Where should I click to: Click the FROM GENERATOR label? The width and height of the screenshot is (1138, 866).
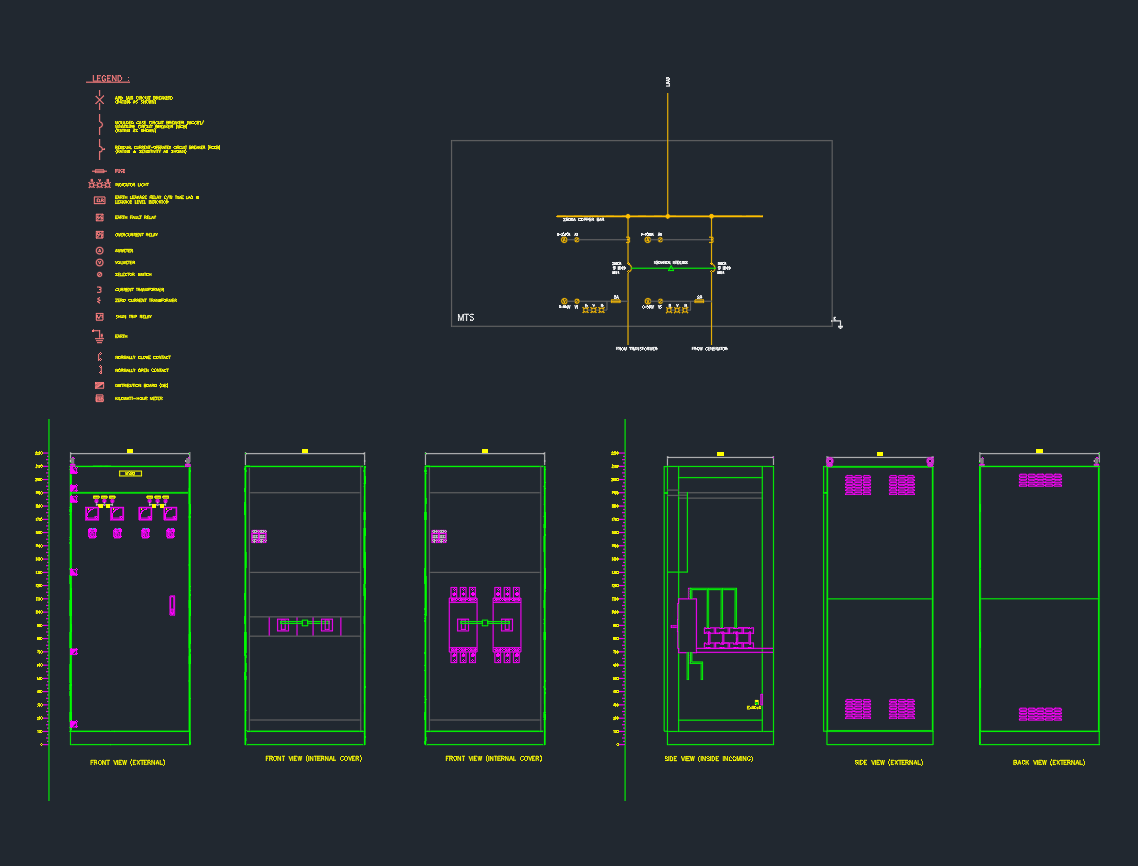(709, 349)
